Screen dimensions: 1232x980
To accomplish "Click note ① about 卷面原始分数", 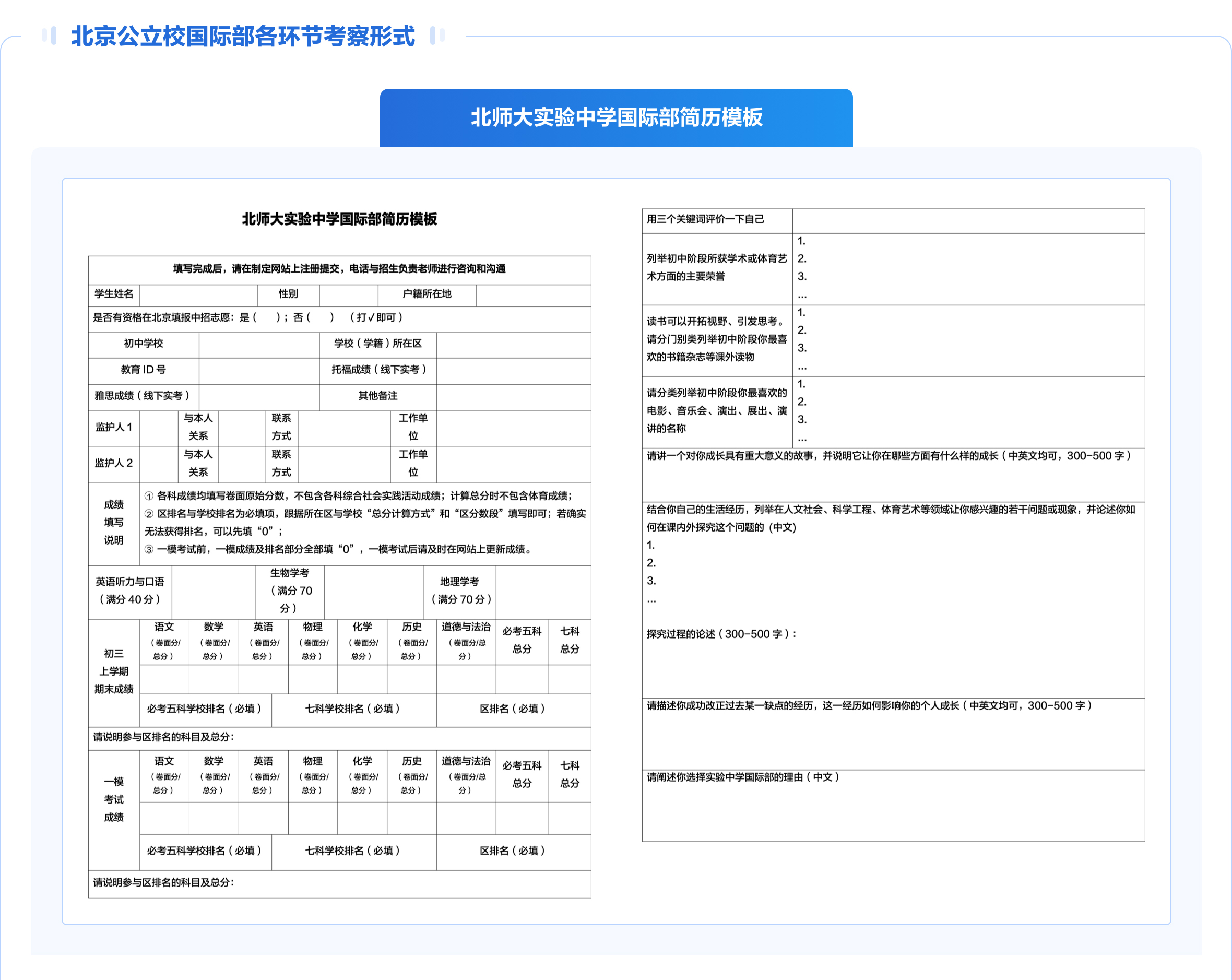I will coord(358,496).
